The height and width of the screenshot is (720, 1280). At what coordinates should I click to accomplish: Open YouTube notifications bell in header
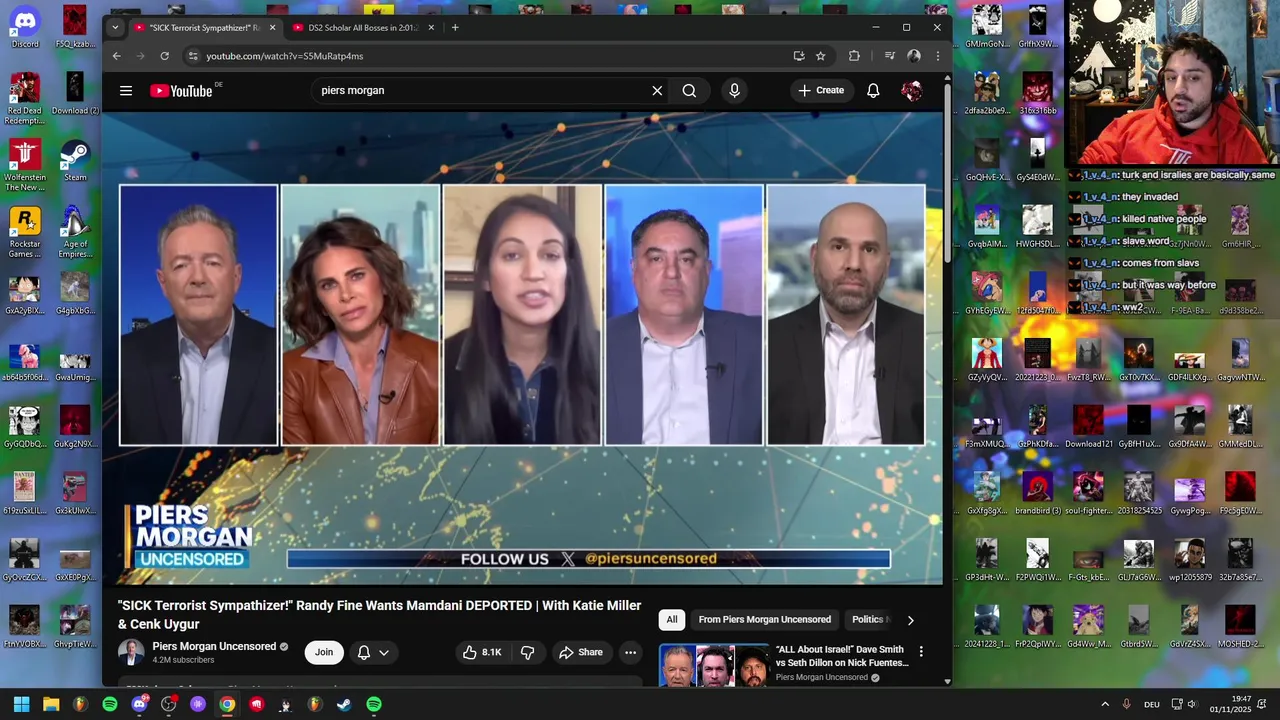(873, 90)
